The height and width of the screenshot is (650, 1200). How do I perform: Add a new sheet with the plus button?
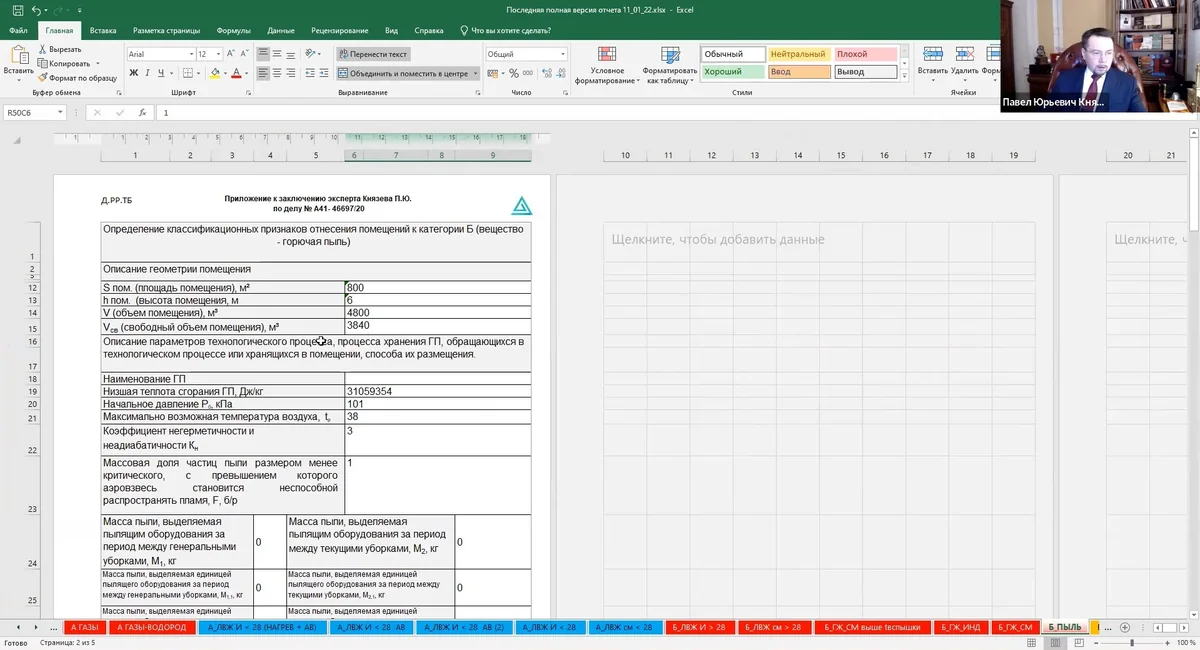[1125, 627]
